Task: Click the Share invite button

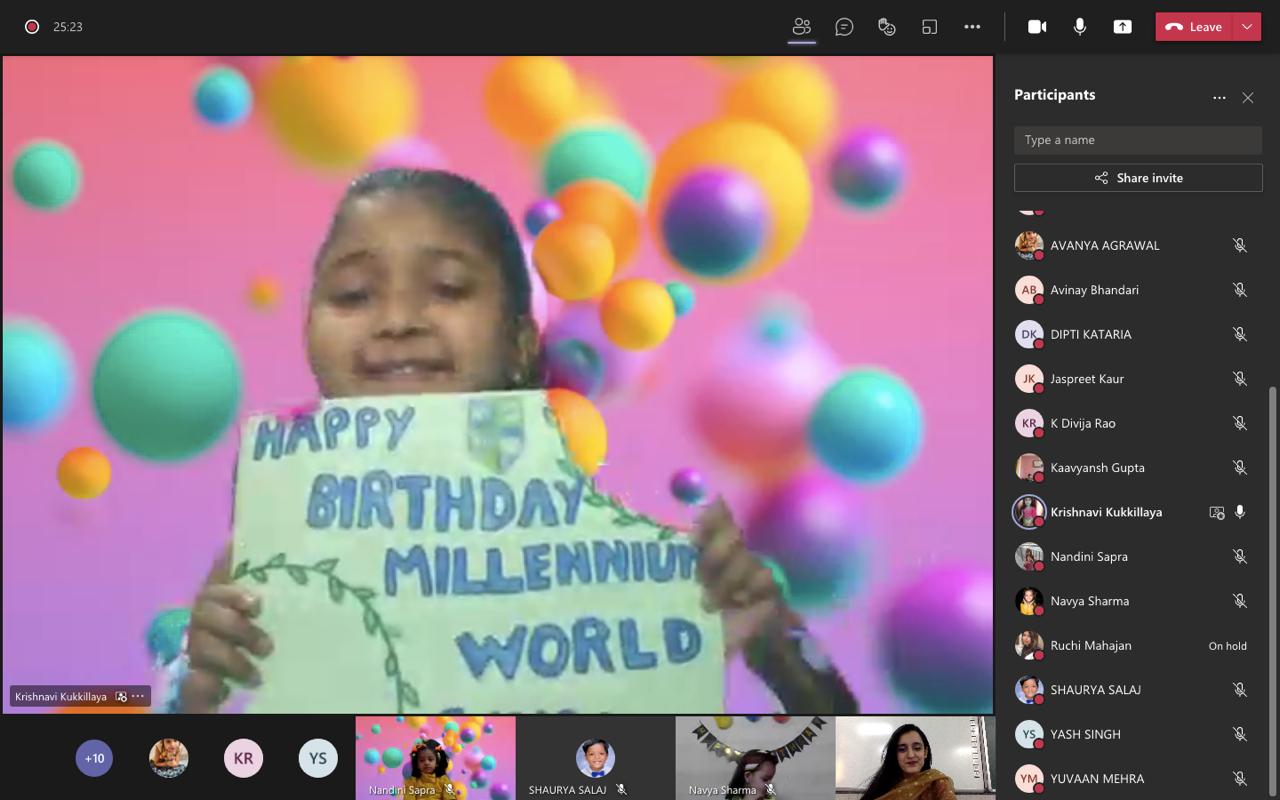Action: point(1138,178)
